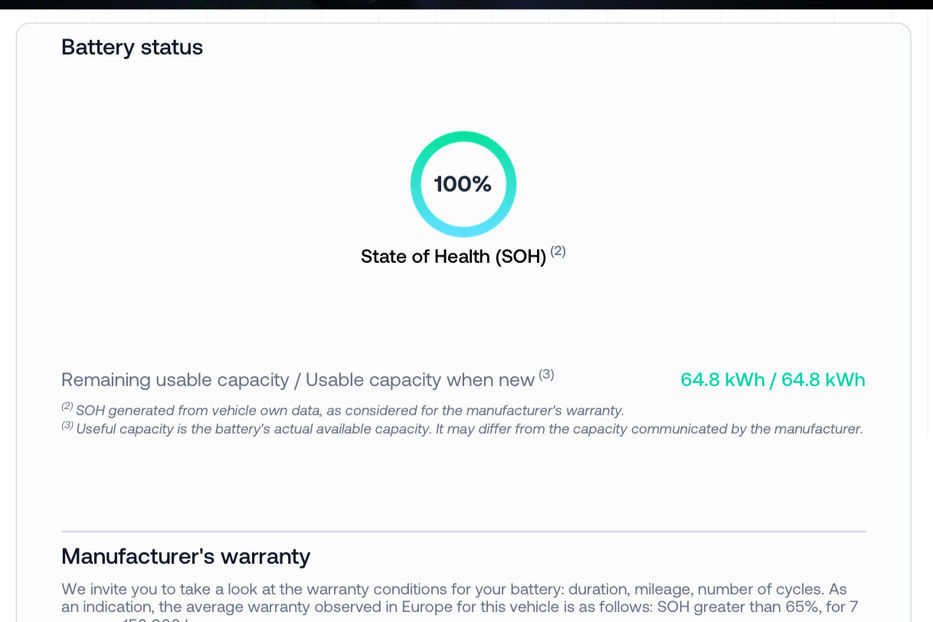Click the 'Remaining usable capacity' text
The image size is (933, 622).
tap(173, 380)
